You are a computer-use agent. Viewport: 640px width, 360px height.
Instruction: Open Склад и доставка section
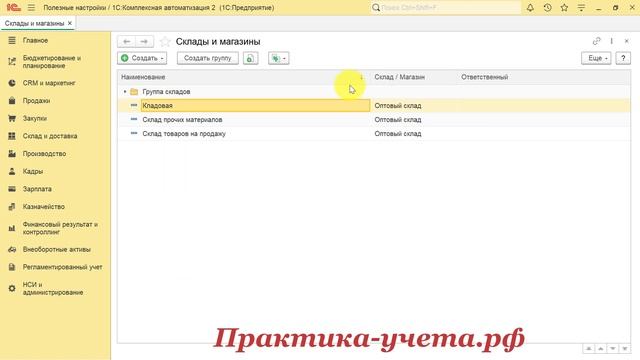[x=50, y=136]
